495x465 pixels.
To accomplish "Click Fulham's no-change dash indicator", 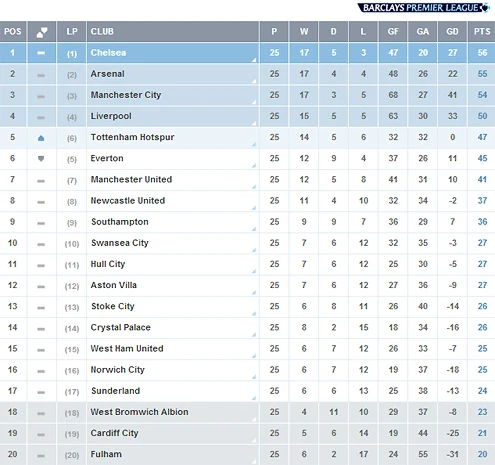I will tap(41, 455).
